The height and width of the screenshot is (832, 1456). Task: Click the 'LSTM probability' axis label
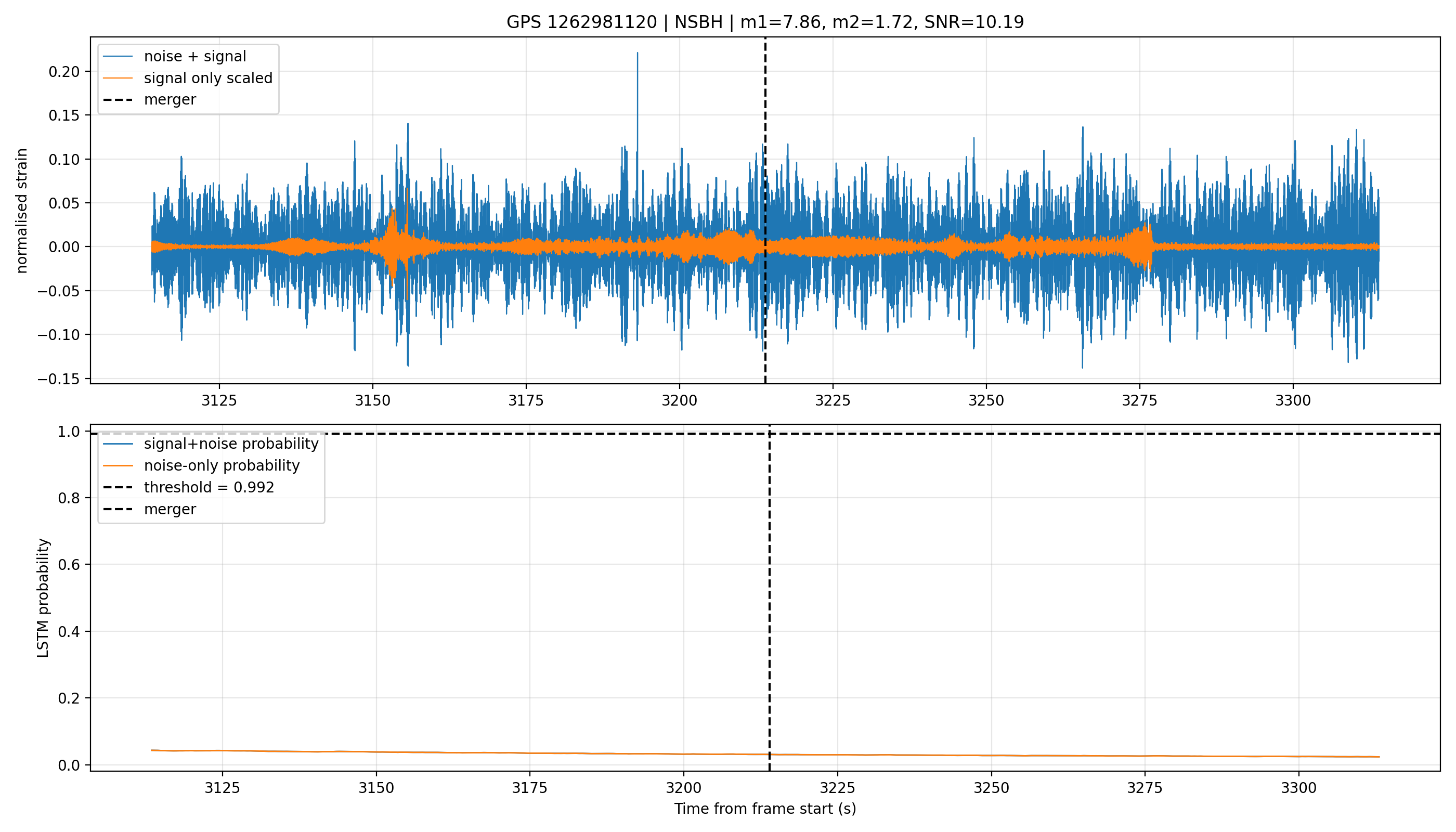point(43,597)
